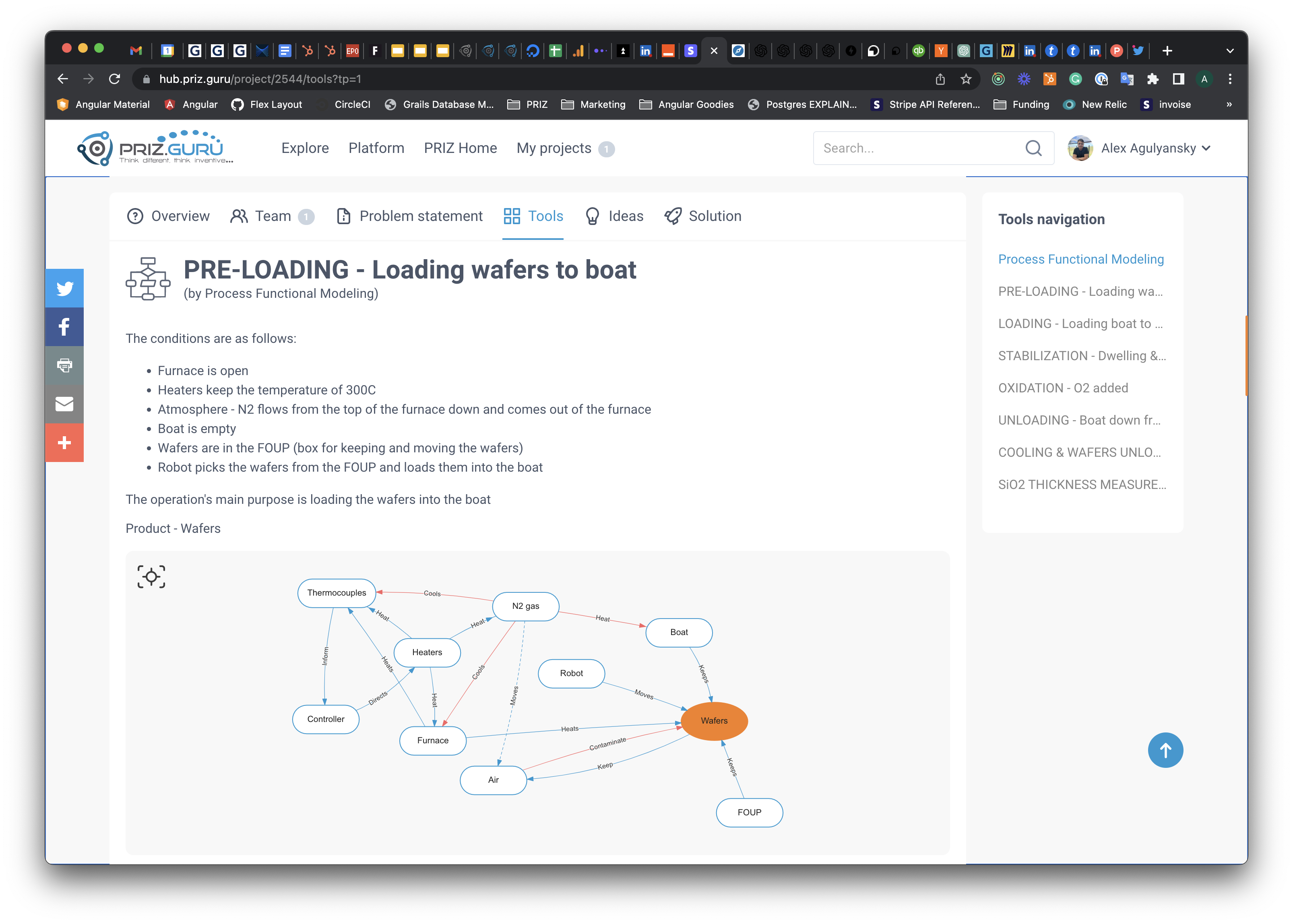Switch to the Gmail browser tab
Screen dimensions: 1293x924
pyautogui.click(x=135, y=51)
